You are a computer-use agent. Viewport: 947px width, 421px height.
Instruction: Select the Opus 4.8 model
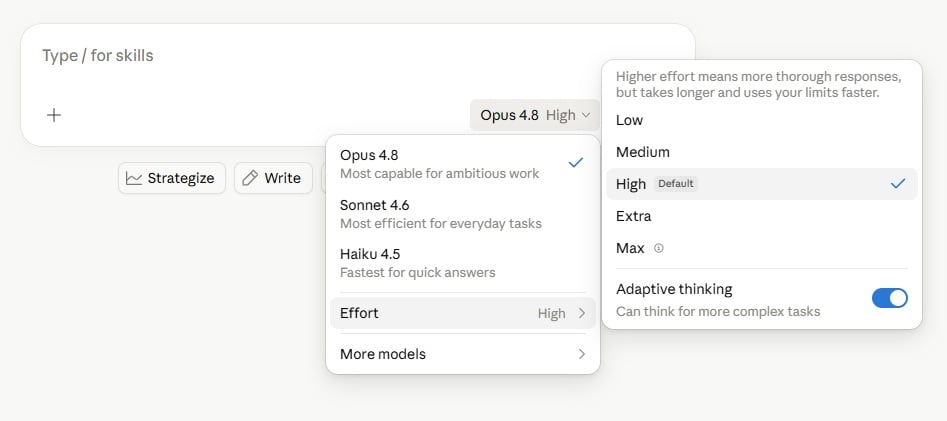coord(463,164)
